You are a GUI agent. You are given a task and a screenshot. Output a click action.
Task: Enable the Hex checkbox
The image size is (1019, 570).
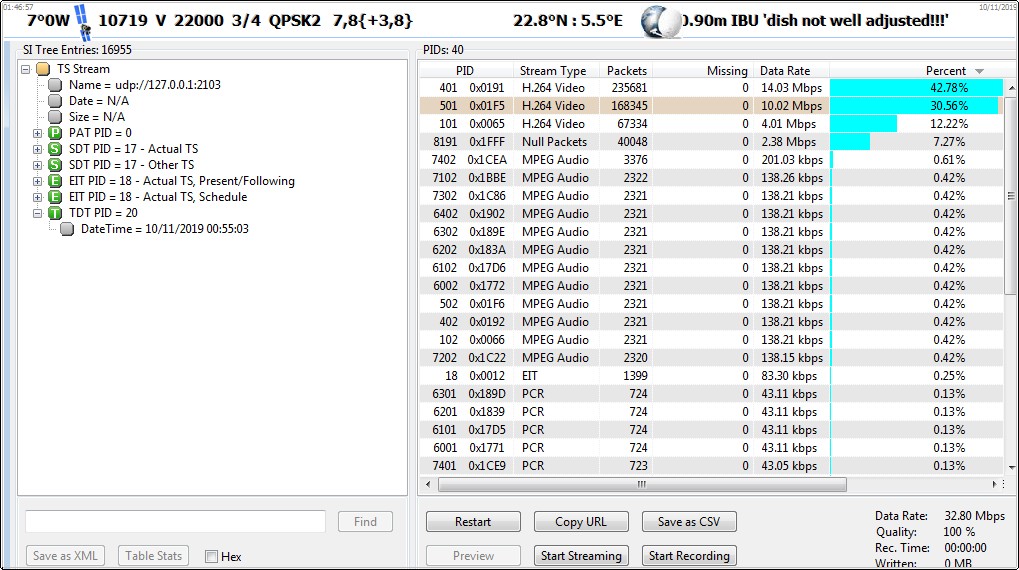tap(211, 556)
